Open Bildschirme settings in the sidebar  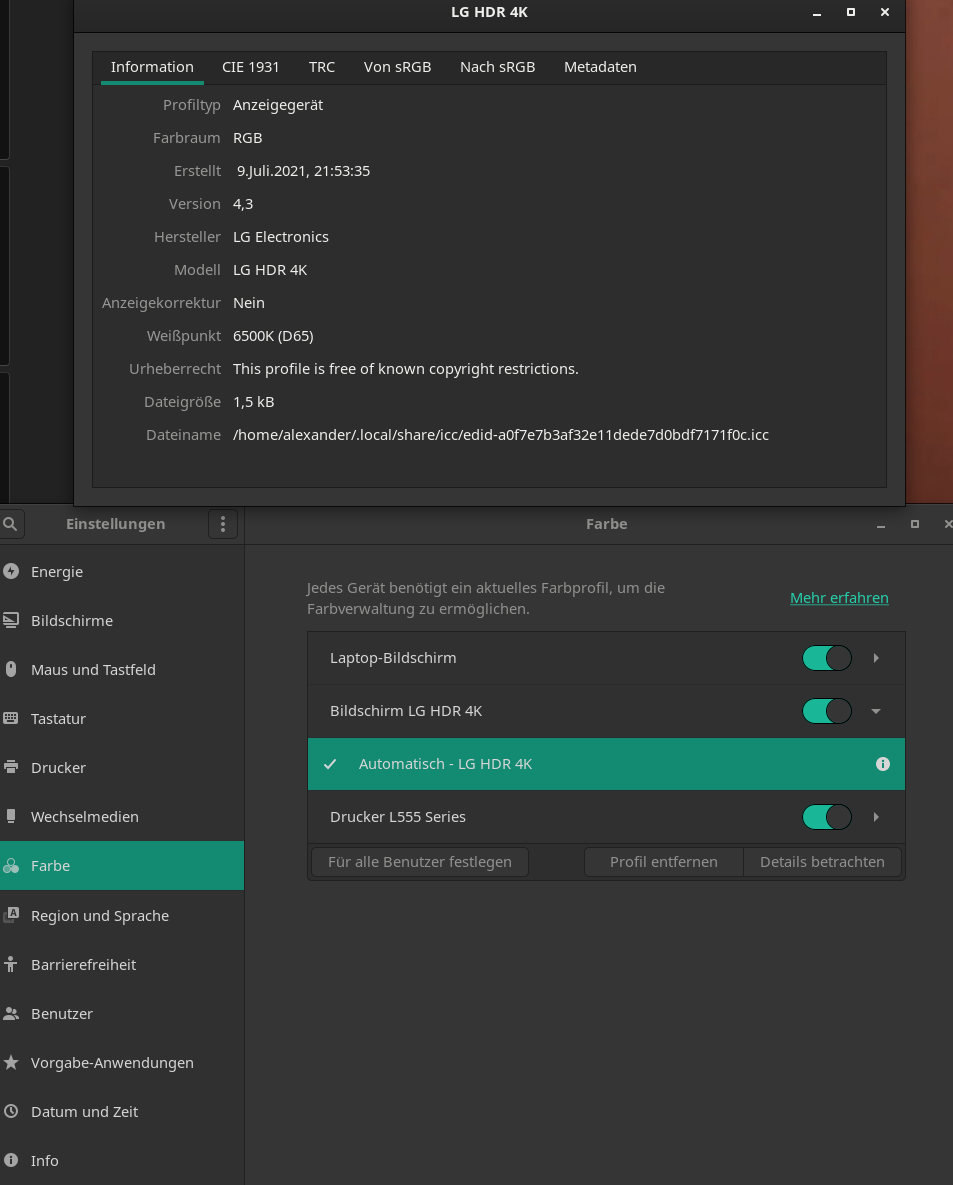pos(122,620)
